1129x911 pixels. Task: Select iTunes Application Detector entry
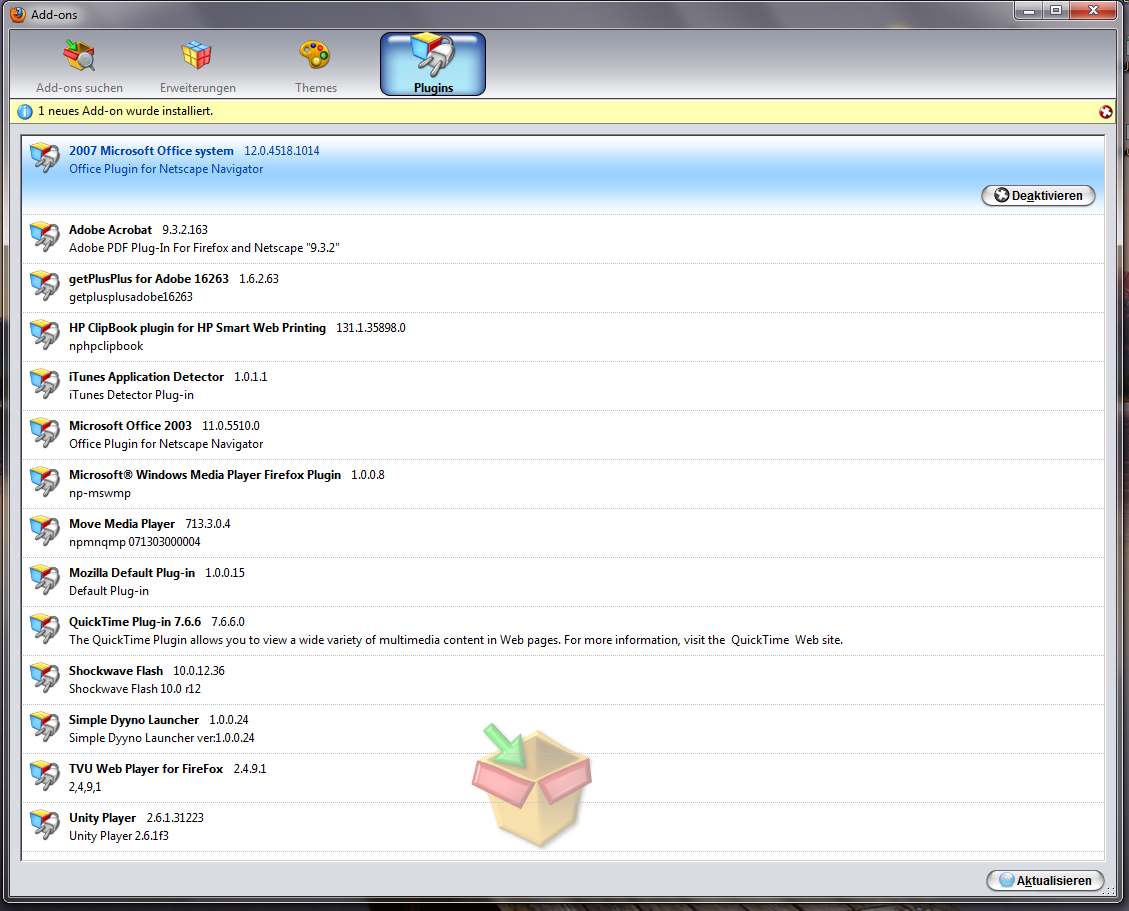point(563,386)
